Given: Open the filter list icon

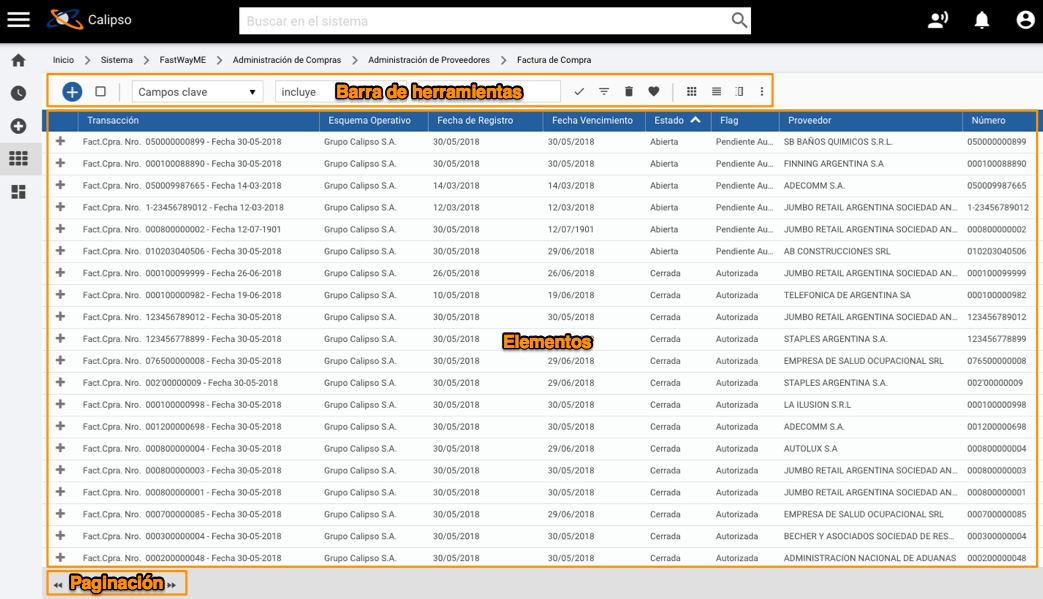Looking at the screenshot, I should [604, 92].
